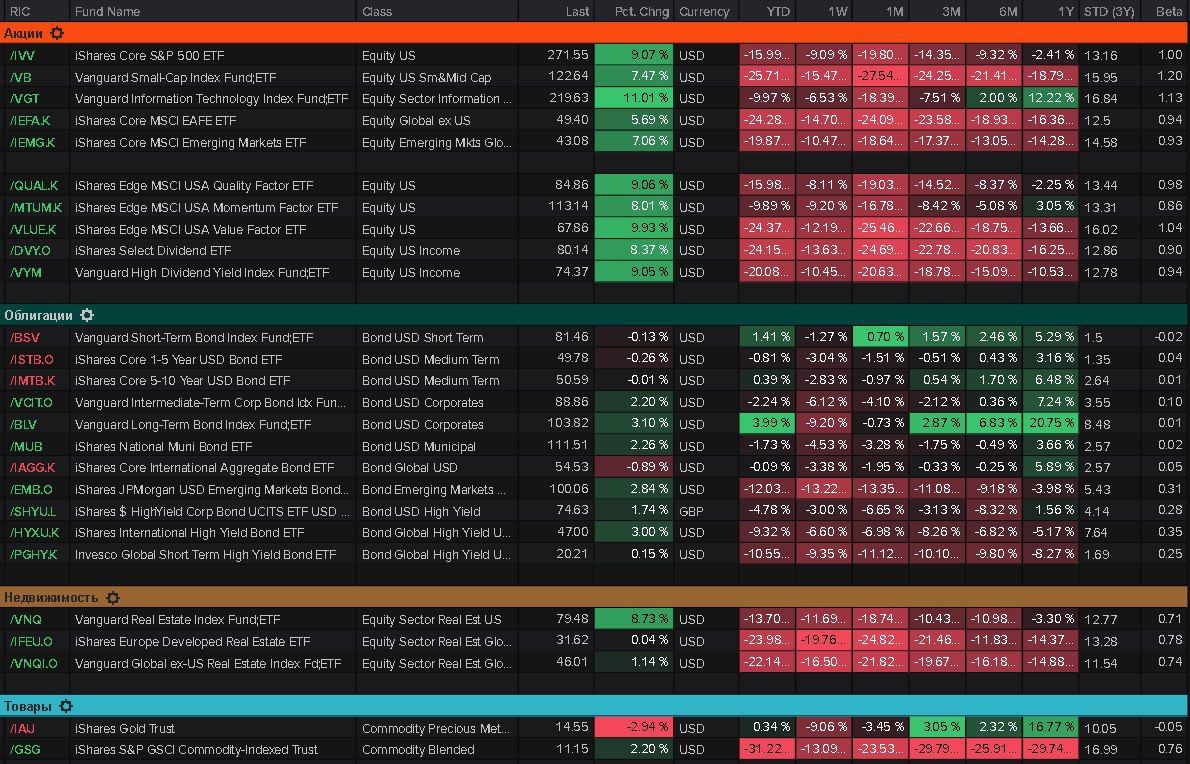Image resolution: width=1190 pixels, height=764 pixels.
Task: Open the /VLUE.K ticker link
Action: (x=33, y=229)
